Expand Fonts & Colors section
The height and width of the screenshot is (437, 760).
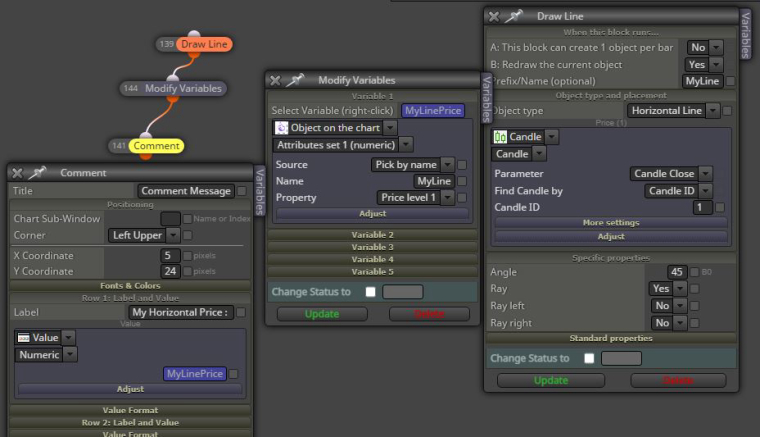[x=130, y=286]
